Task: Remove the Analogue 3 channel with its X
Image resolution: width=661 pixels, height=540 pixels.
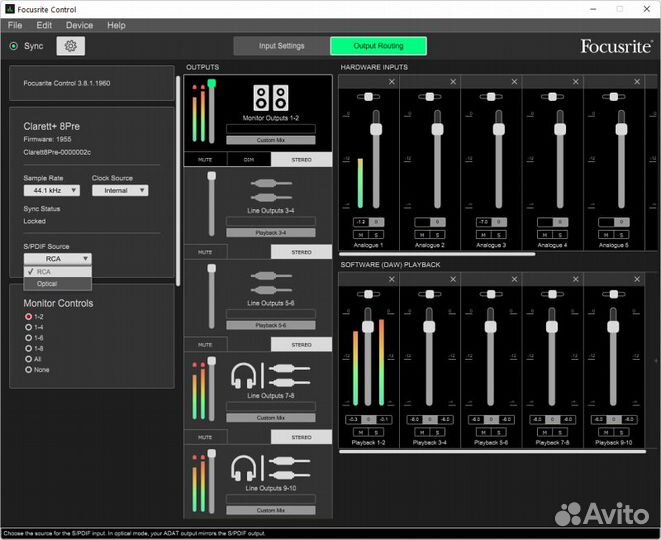Action: (514, 82)
